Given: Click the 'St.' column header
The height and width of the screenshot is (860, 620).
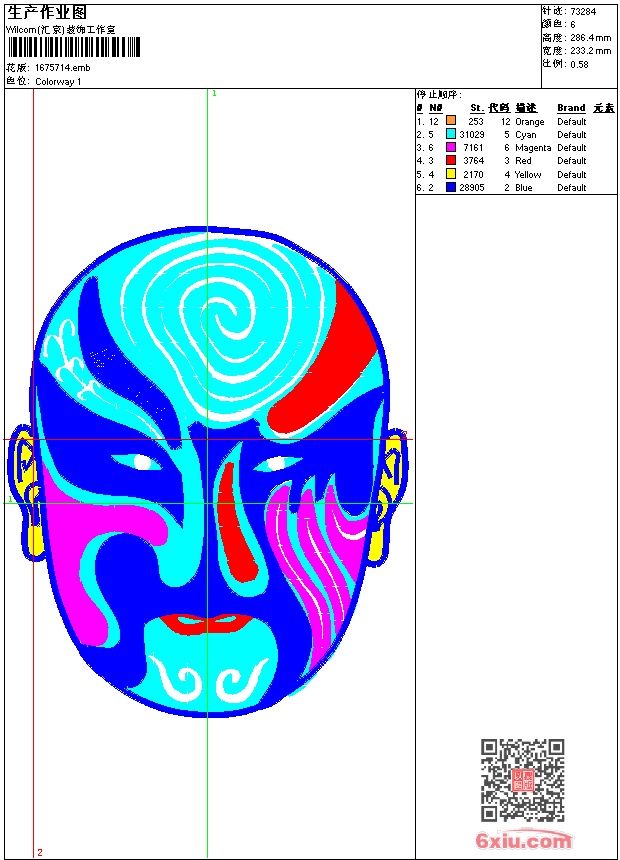Looking at the screenshot, I should click(x=477, y=108).
